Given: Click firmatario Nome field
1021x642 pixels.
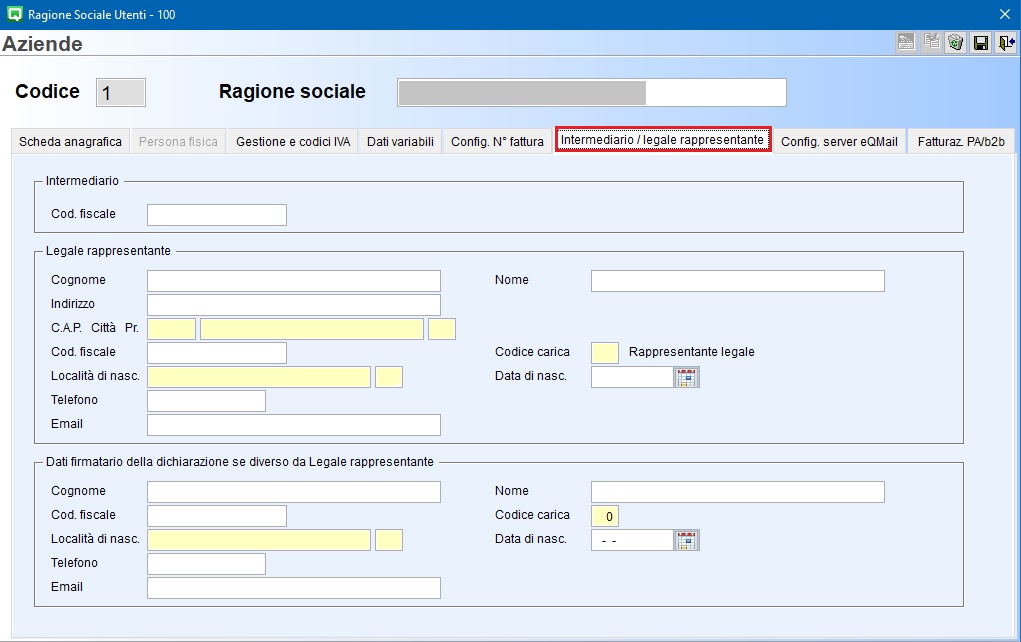Looking at the screenshot, I should coord(738,492).
